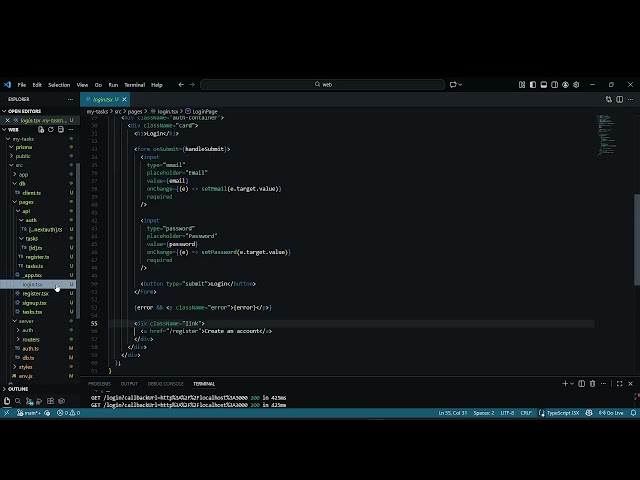
Task: Click the editor minimap preview
Action: click(x=606, y=135)
